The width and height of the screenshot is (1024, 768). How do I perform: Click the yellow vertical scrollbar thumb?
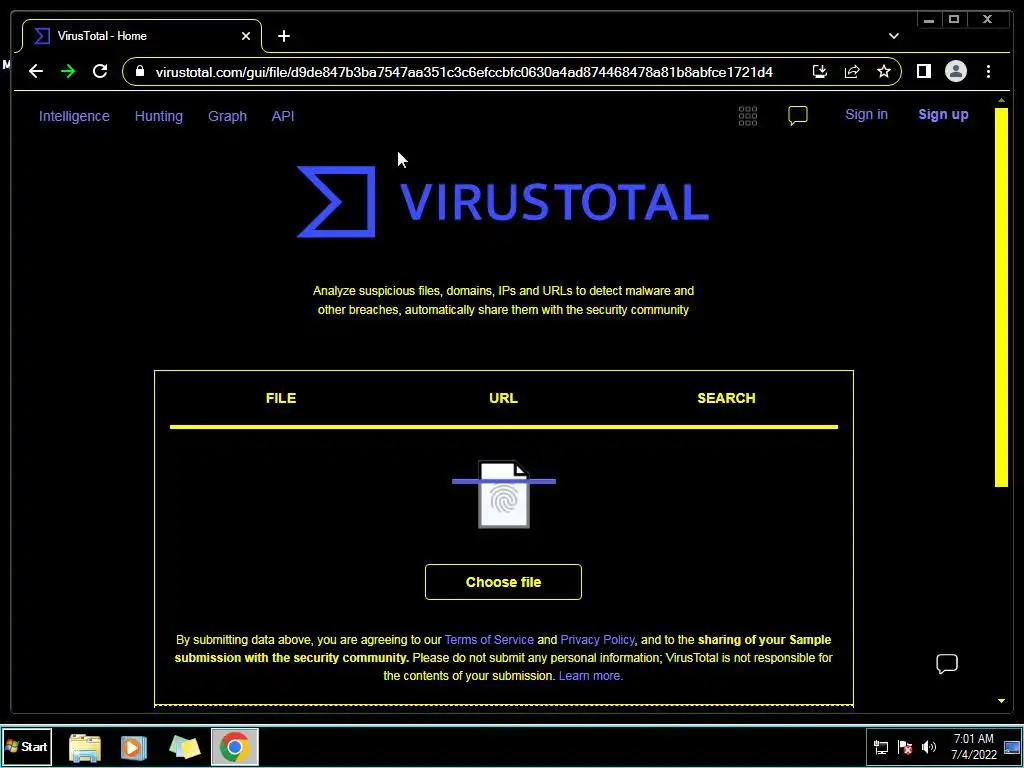coord(1001,297)
